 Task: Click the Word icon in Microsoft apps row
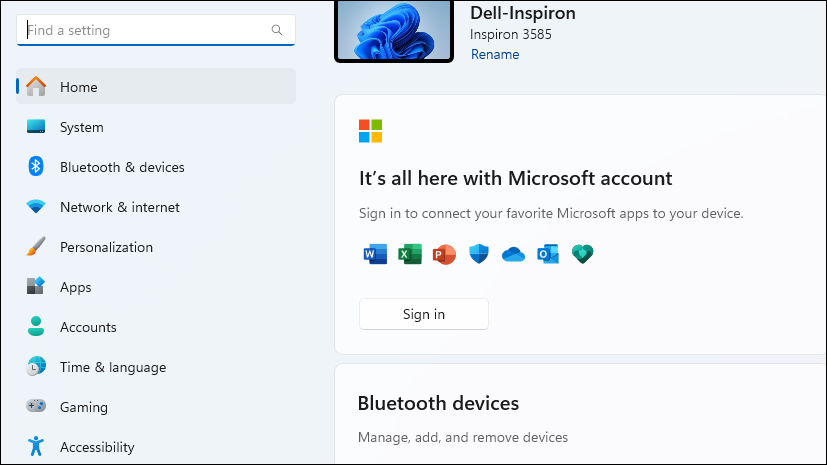(x=375, y=254)
